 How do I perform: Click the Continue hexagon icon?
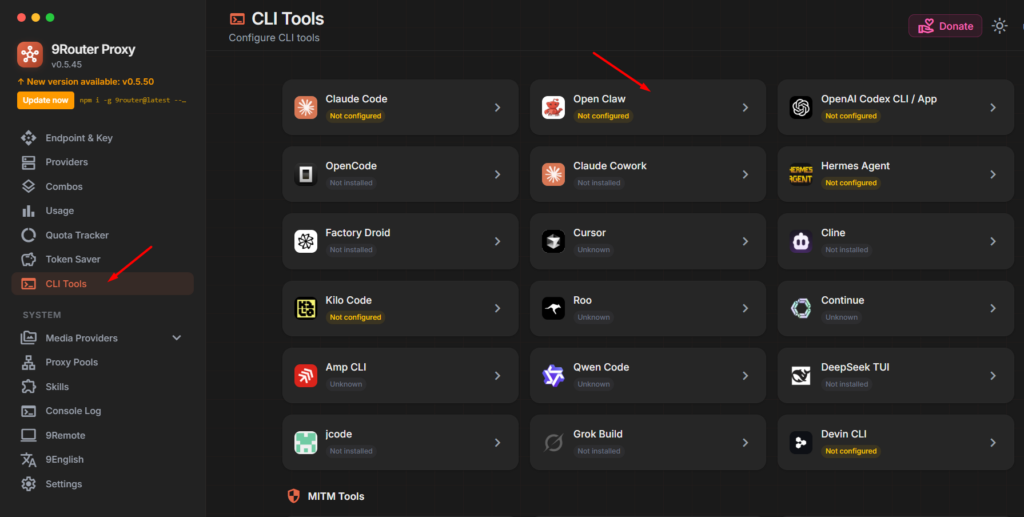pyautogui.click(x=801, y=308)
